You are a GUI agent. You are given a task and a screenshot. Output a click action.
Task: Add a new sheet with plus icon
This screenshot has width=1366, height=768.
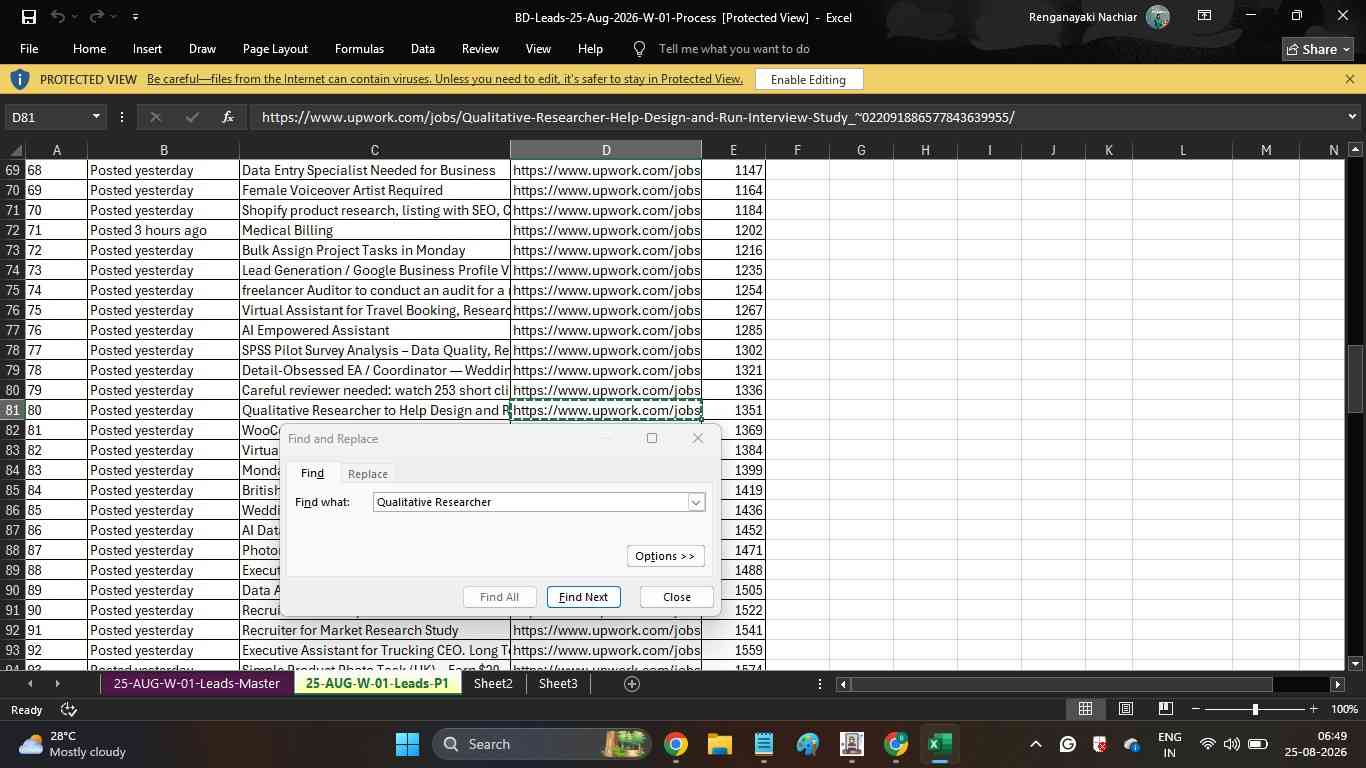631,684
